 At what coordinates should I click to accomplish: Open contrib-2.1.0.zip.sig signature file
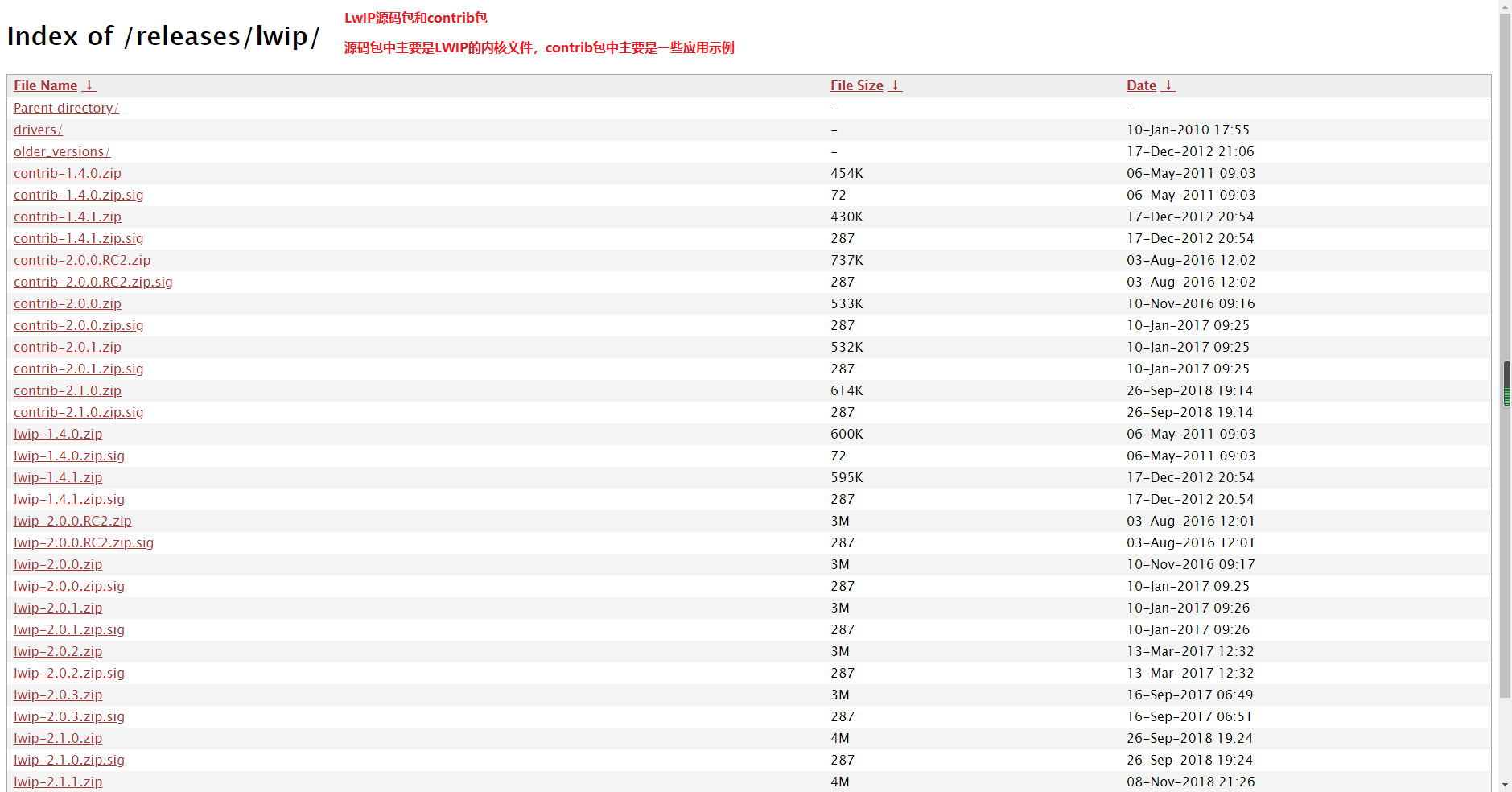pyautogui.click(x=79, y=412)
